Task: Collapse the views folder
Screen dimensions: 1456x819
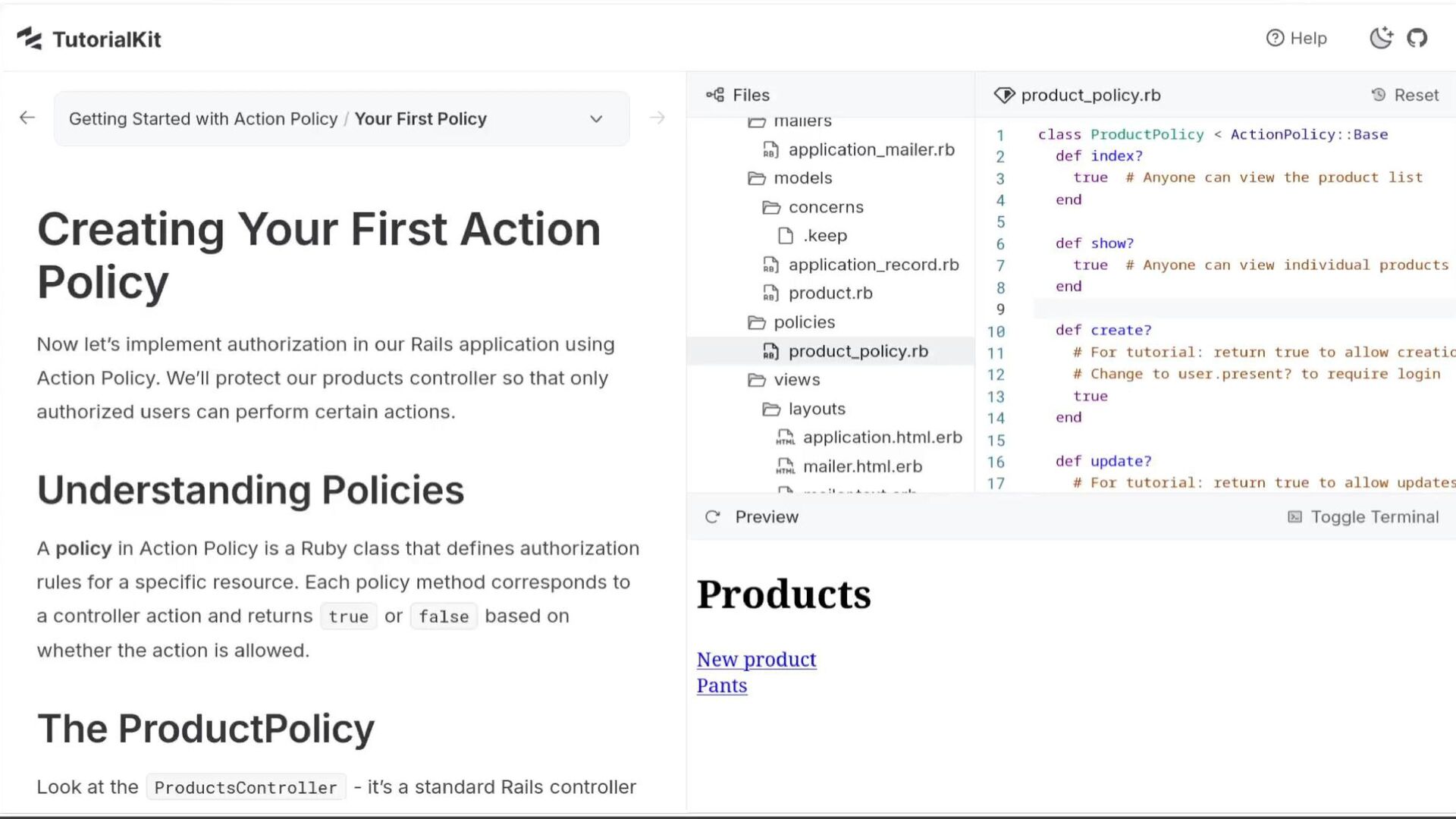Action: [796, 380]
